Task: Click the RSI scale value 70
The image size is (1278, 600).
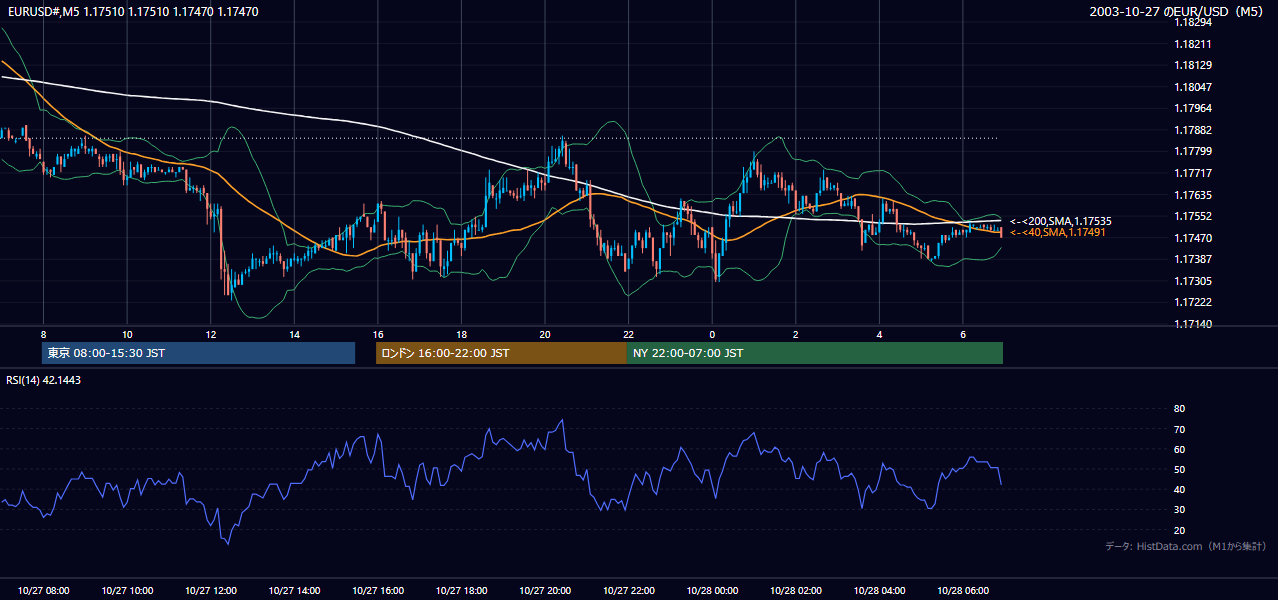Action: [x=1179, y=429]
